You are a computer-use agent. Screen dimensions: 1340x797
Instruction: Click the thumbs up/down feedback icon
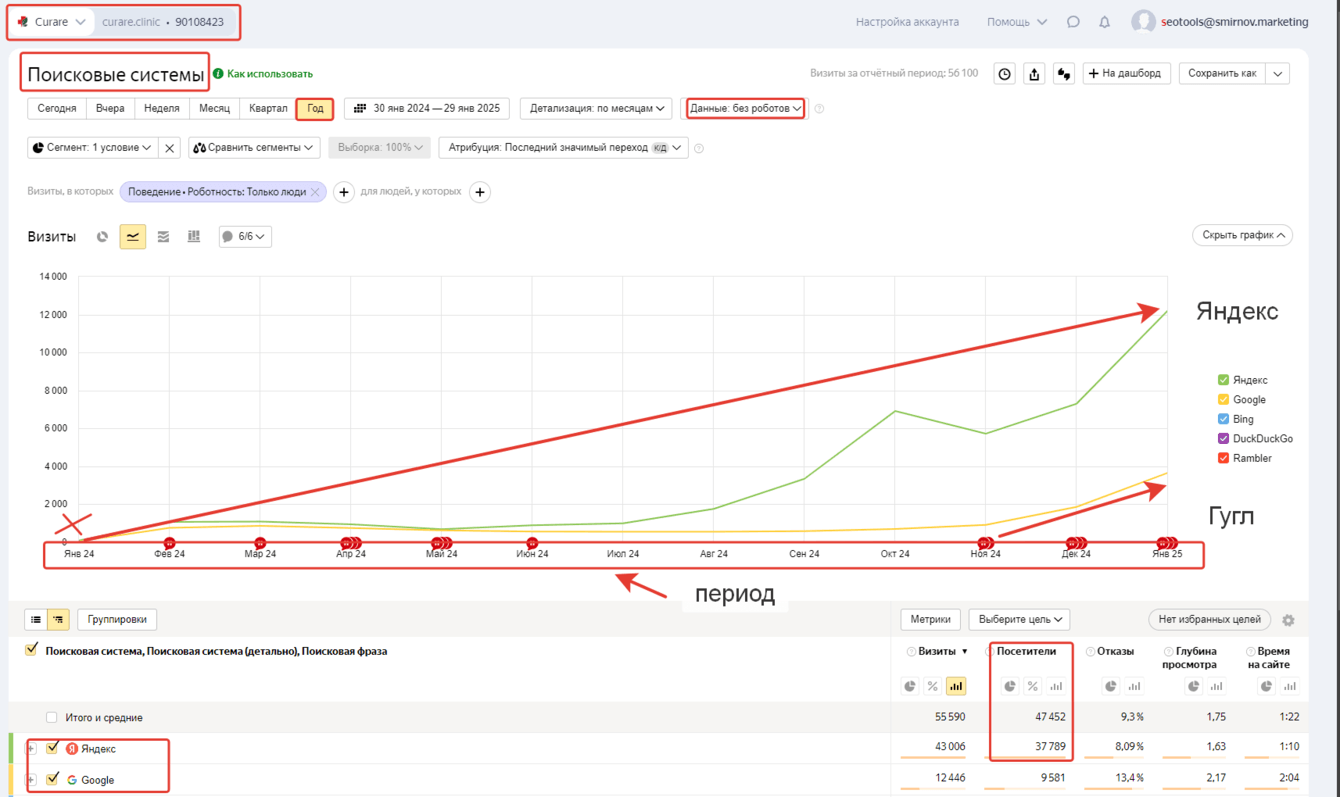tap(1064, 74)
